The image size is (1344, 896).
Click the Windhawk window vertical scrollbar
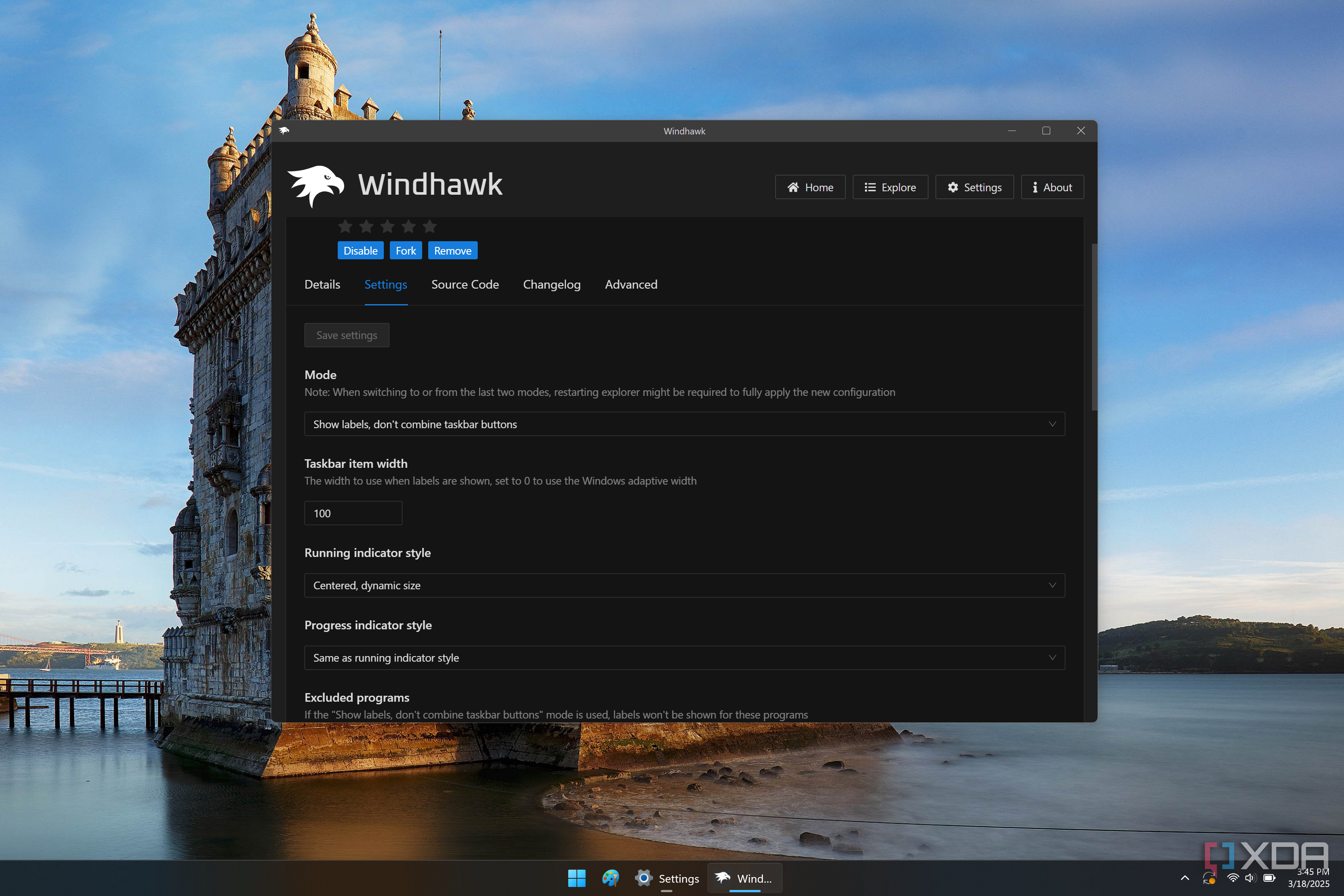click(1094, 327)
